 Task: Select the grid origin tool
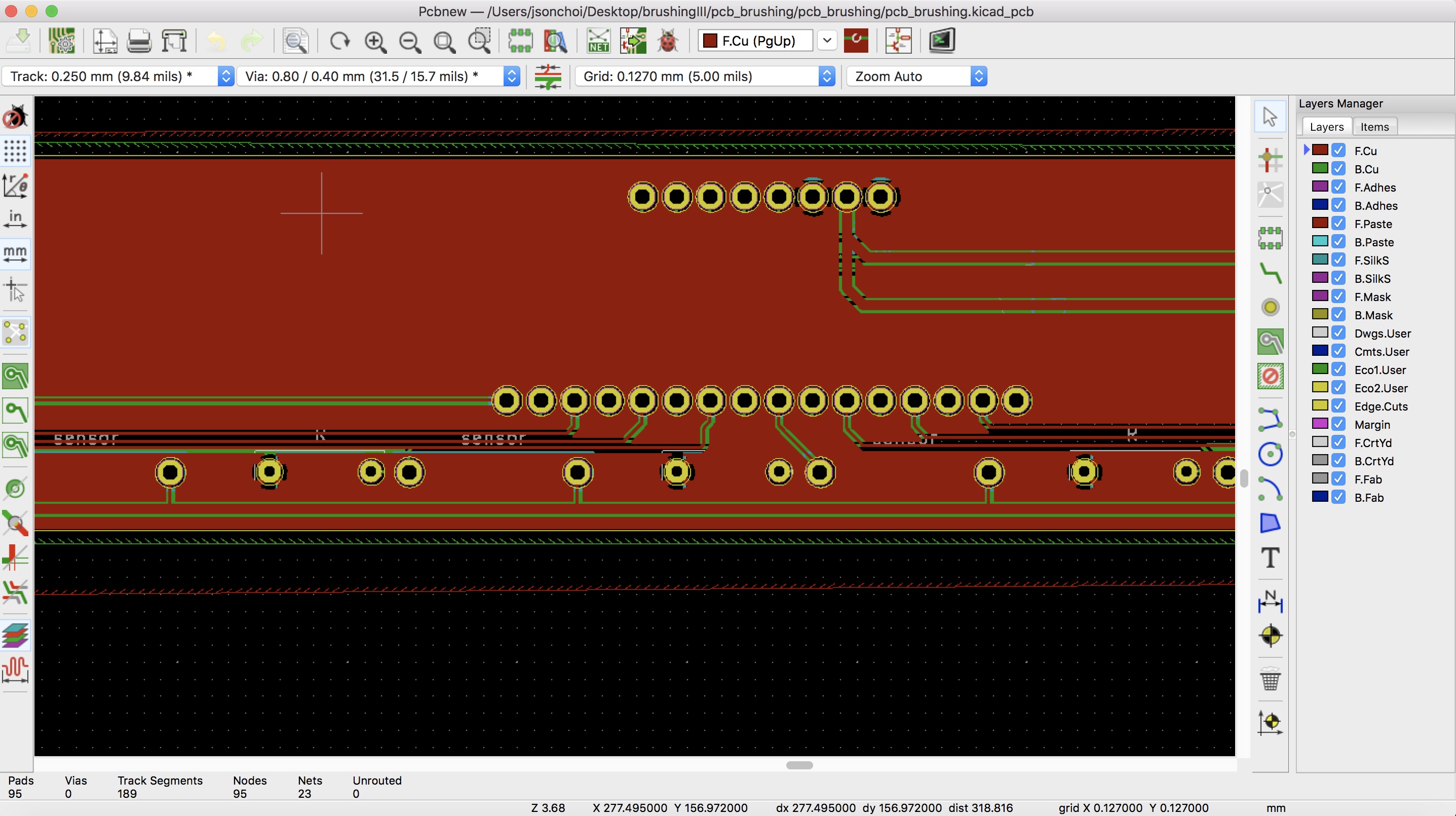tap(1270, 722)
